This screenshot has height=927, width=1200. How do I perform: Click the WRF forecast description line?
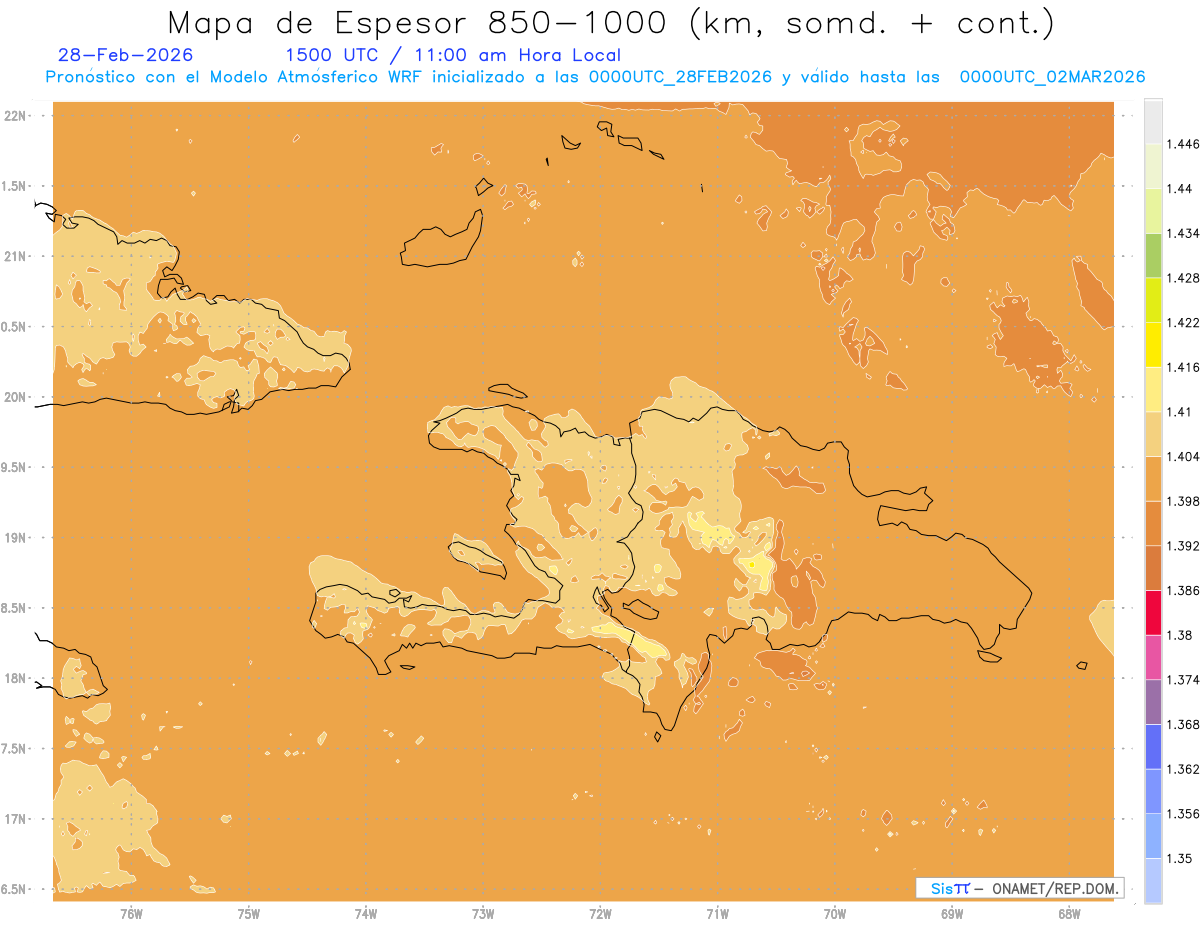pos(595,77)
